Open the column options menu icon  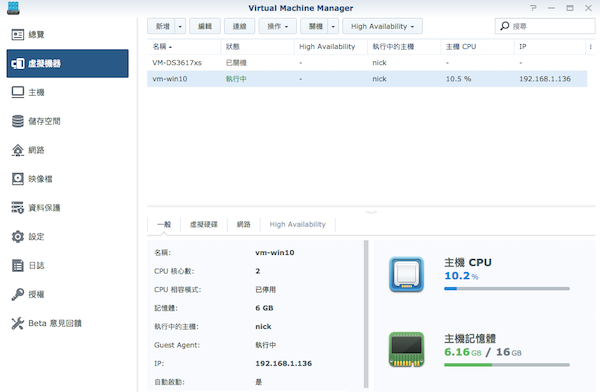(590, 47)
